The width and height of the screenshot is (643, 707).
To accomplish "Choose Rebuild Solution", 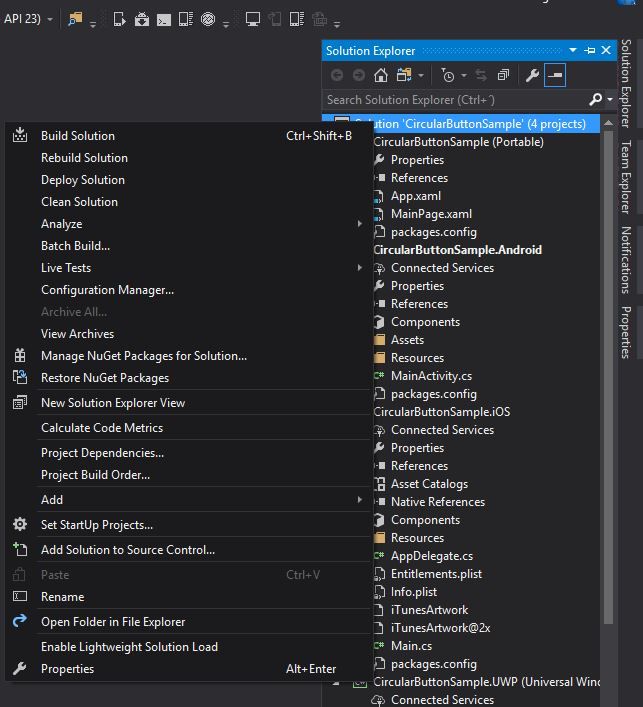I will point(188,158).
